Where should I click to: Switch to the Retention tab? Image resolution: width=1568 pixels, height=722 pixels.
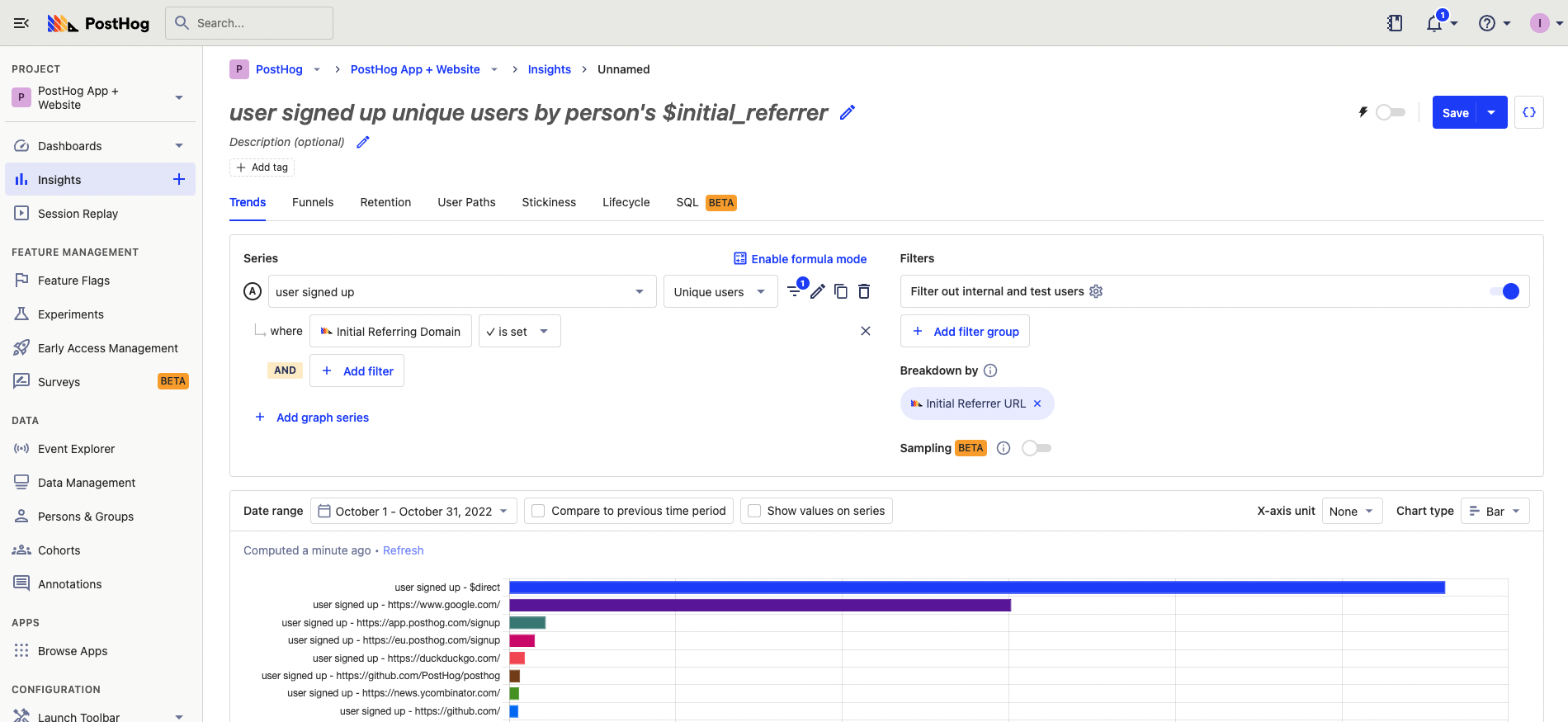point(385,202)
